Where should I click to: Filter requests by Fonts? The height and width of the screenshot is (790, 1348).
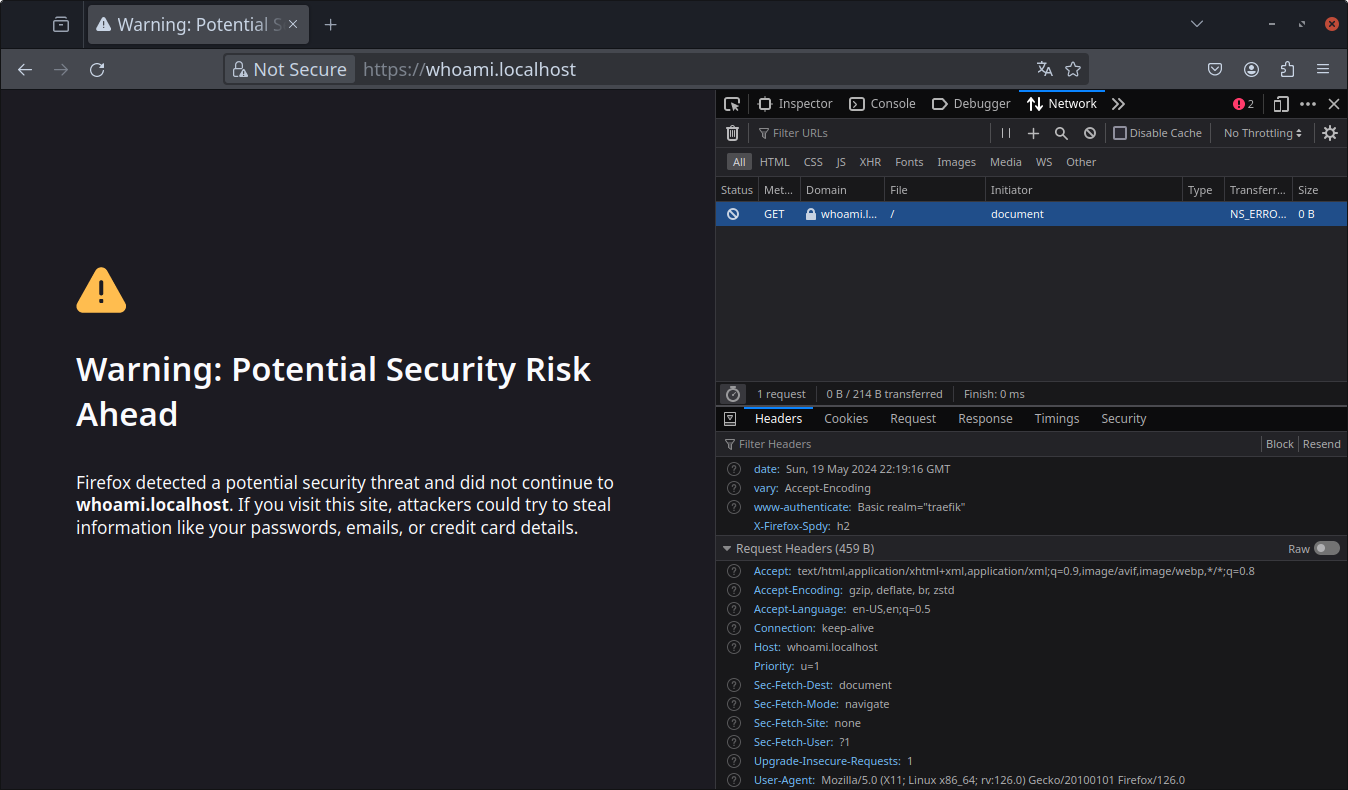(909, 162)
